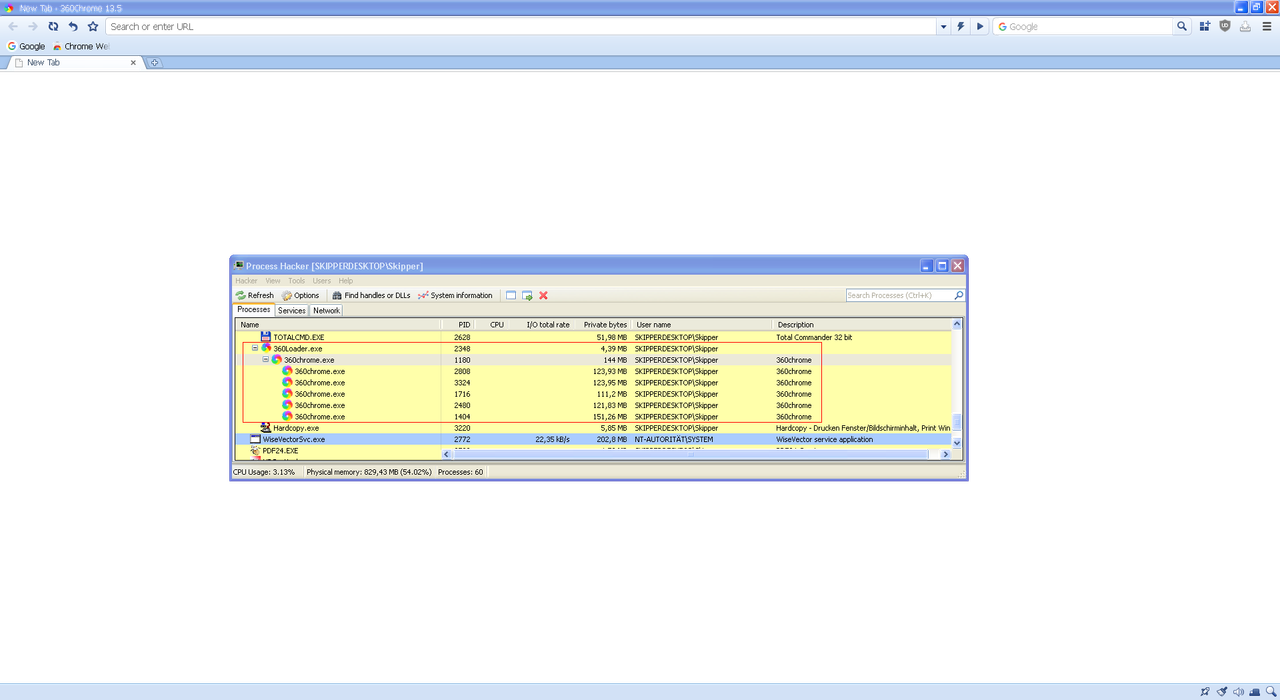Sort by Description column header

point(861,325)
